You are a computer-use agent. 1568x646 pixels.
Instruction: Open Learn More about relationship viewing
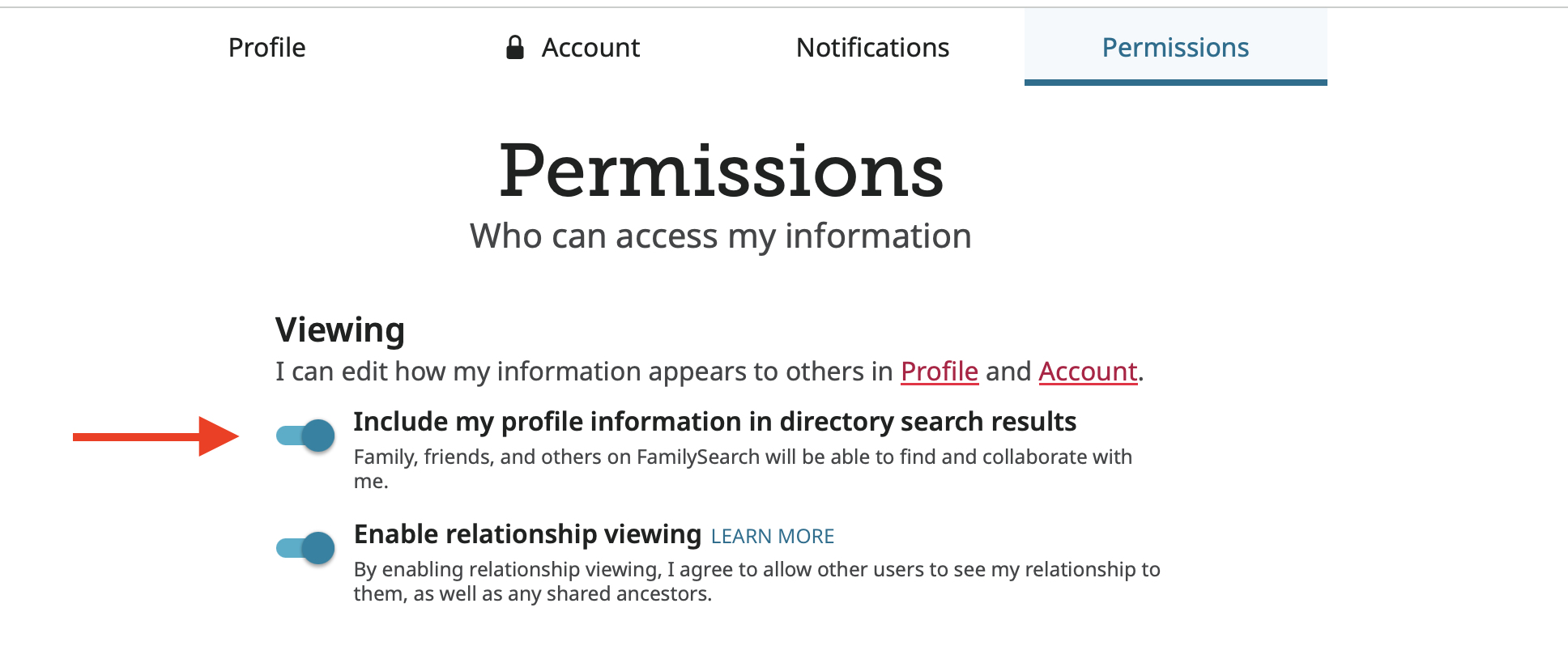tap(773, 537)
